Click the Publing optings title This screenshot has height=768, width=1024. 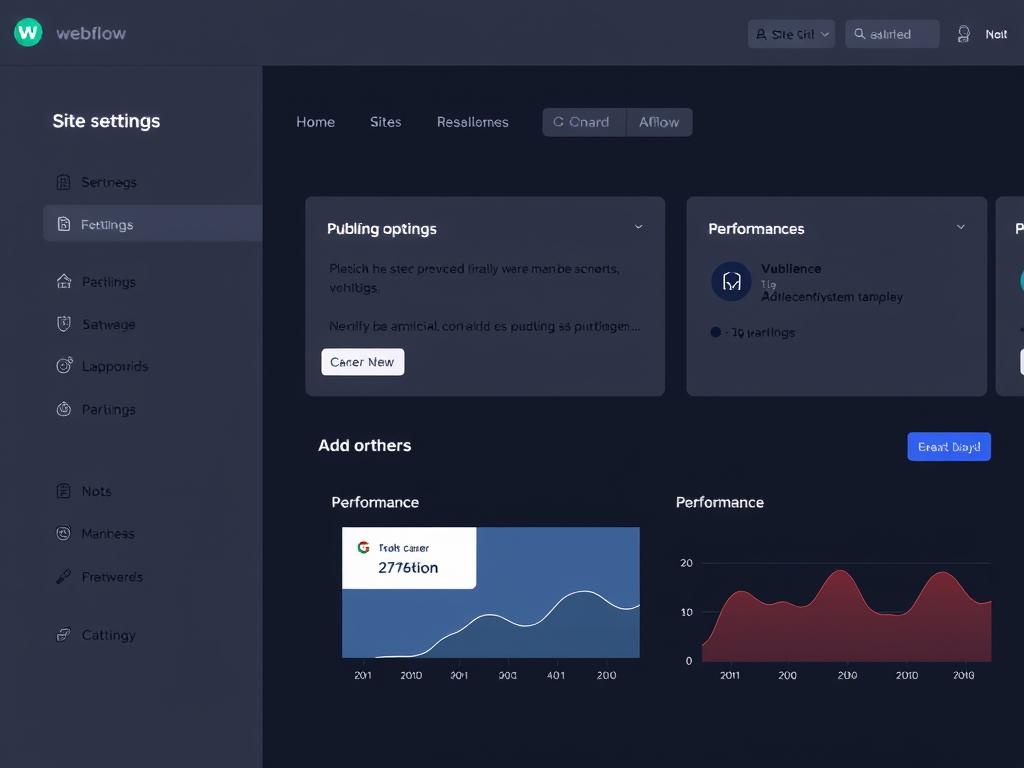click(x=381, y=229)
